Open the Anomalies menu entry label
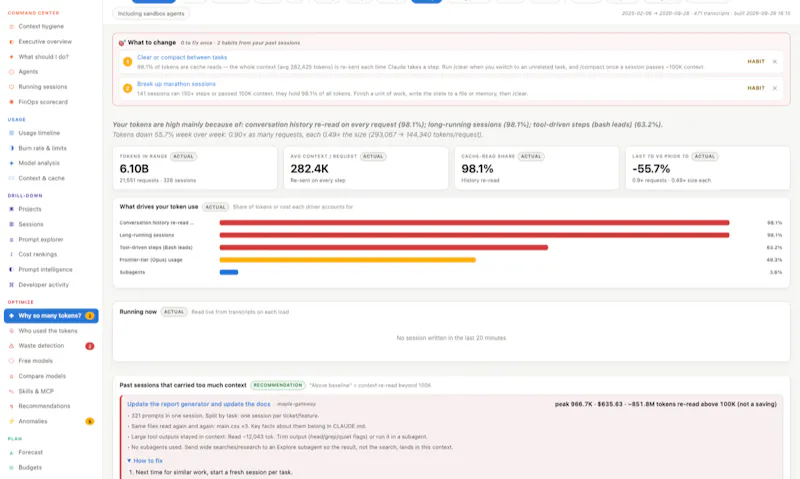The height and width of the screenshot is (479, 800). click(33, 421)
